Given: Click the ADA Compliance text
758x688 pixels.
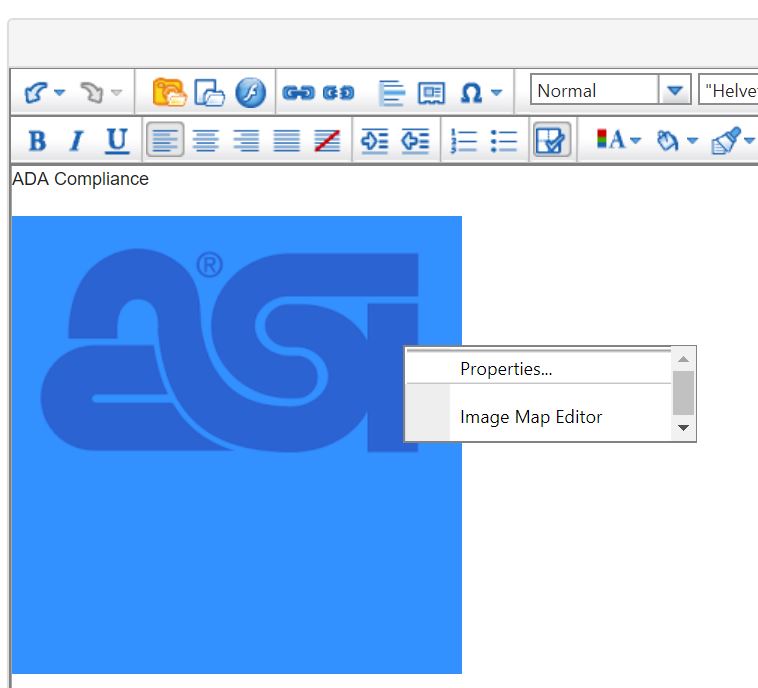Looking at the screenshot, I should [x=80, y=179].
